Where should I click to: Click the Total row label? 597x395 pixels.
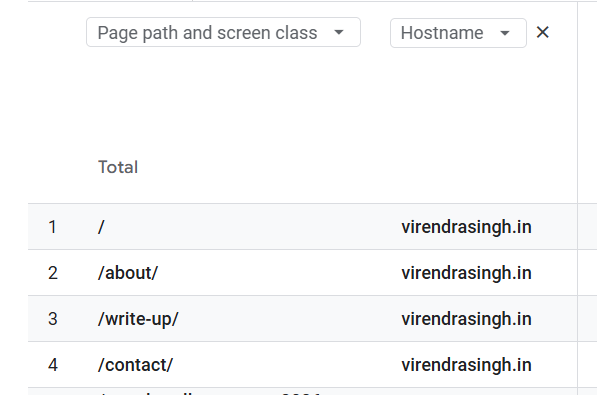click(x=118, y=167)
